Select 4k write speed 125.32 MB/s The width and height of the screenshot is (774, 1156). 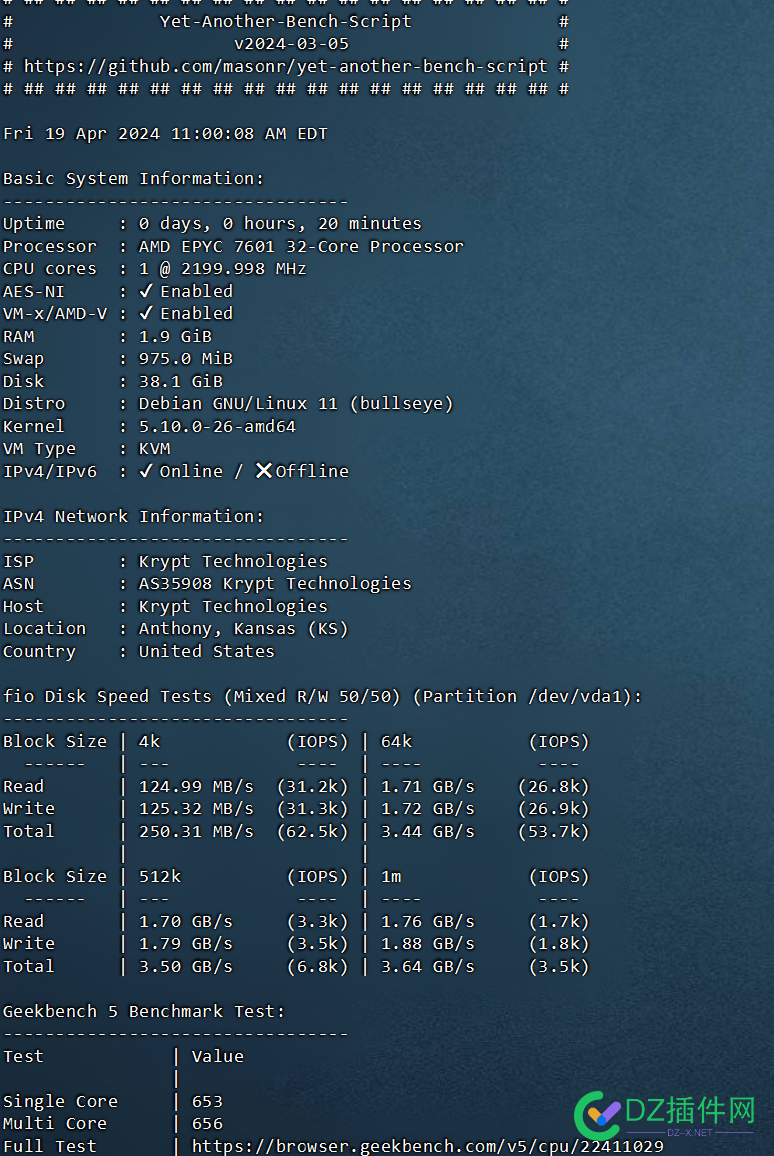click(x=196, y=809)
